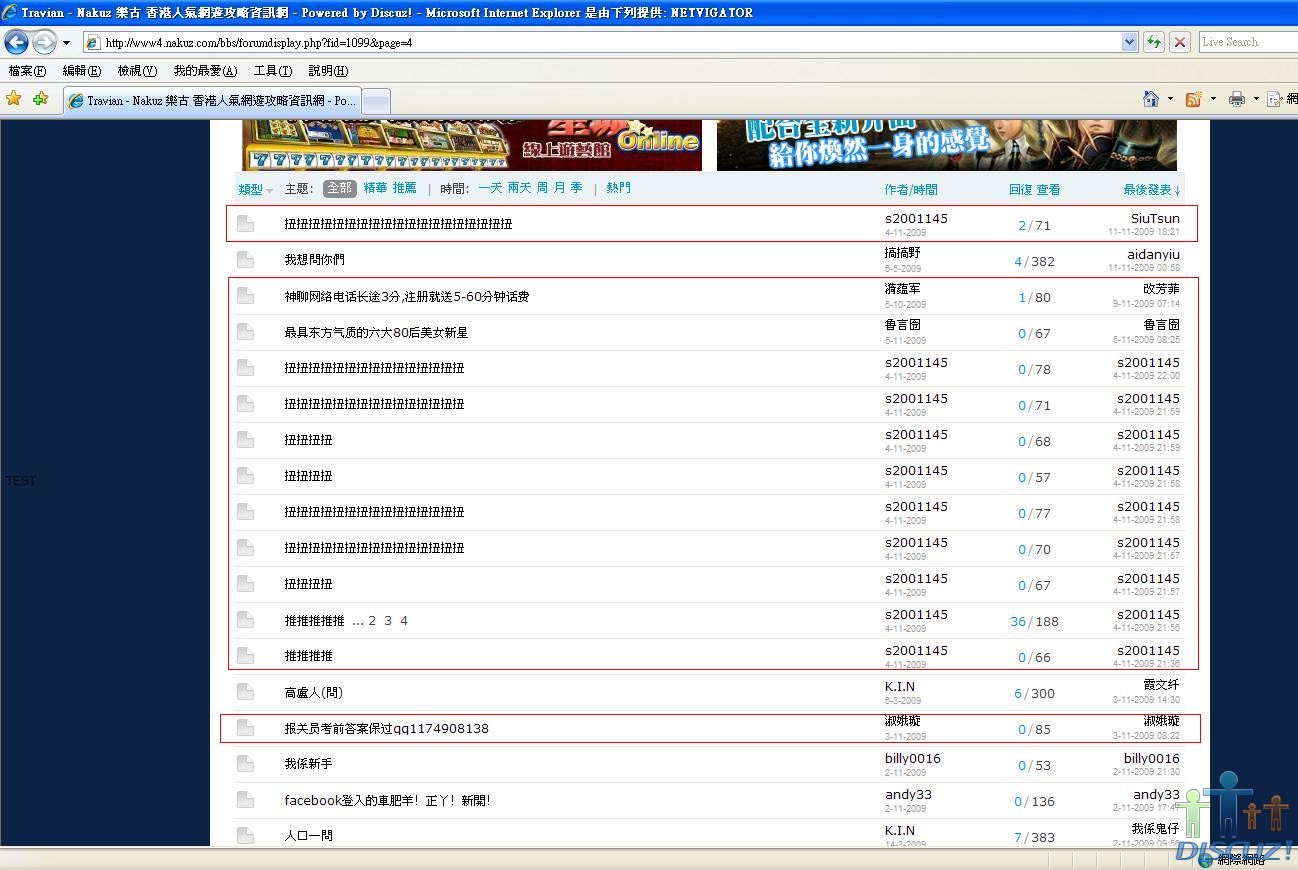1298x870 pixels.
Task: Click the Refresh page icon
Action: click(1154, 42)
